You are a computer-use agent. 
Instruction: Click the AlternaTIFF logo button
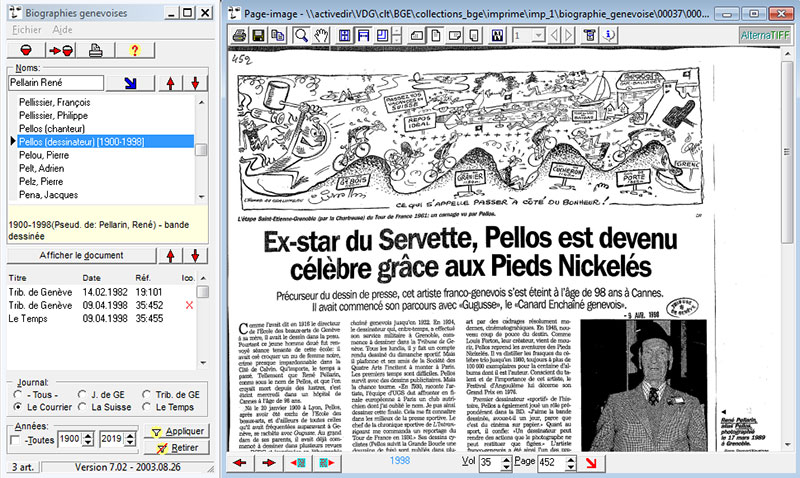click(x=765, y=35)
